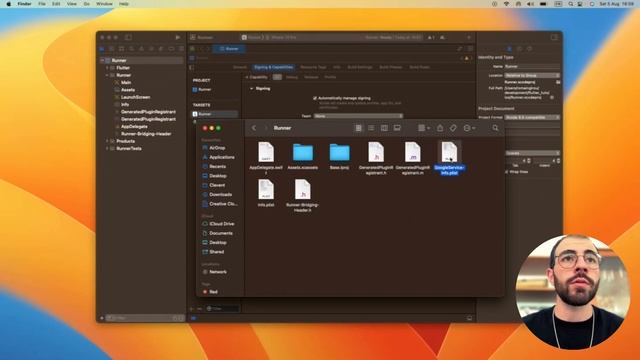Open the Resource Tags tab

[x=313, y=67]
